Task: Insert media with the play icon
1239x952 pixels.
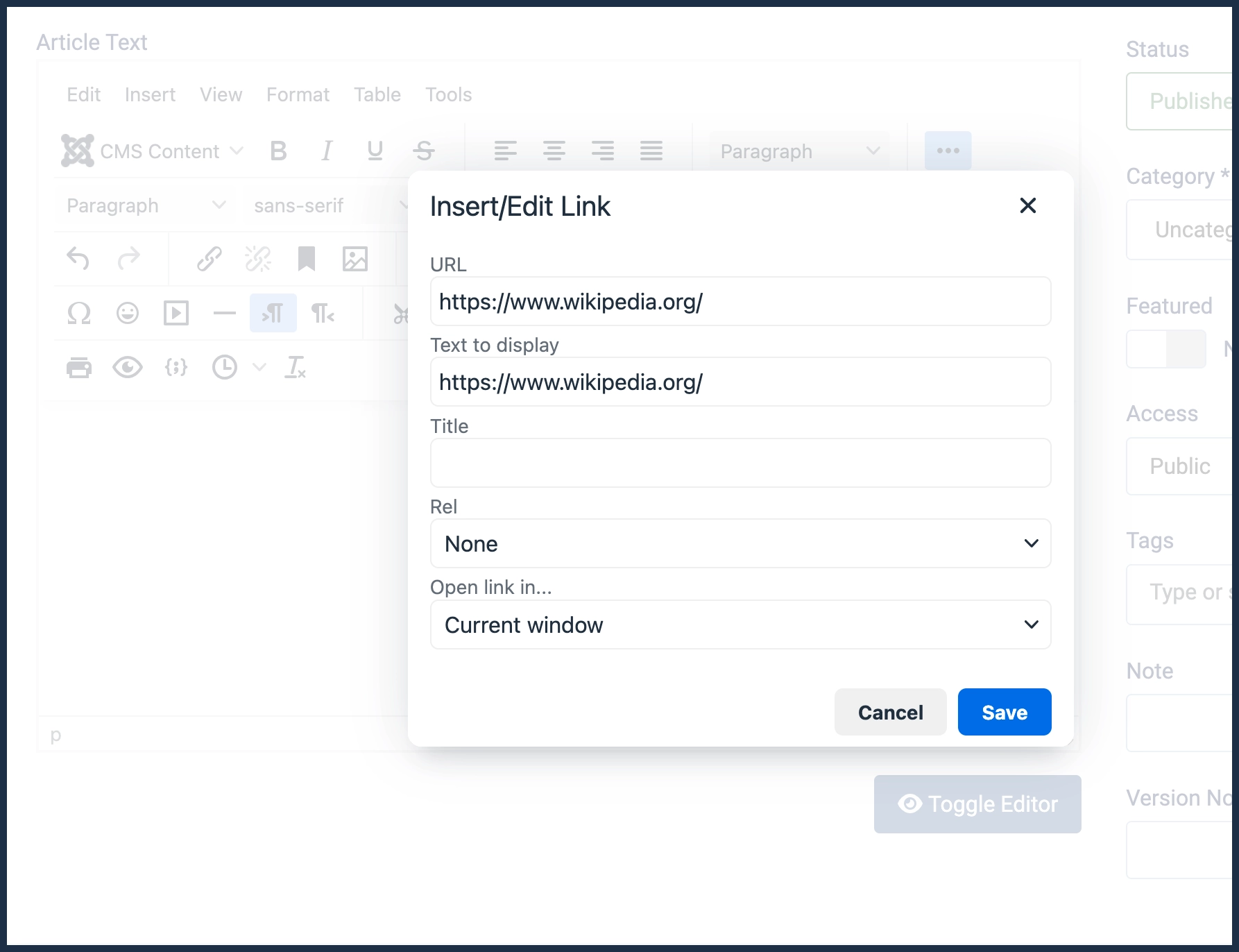Action: [x=176, y=313]
